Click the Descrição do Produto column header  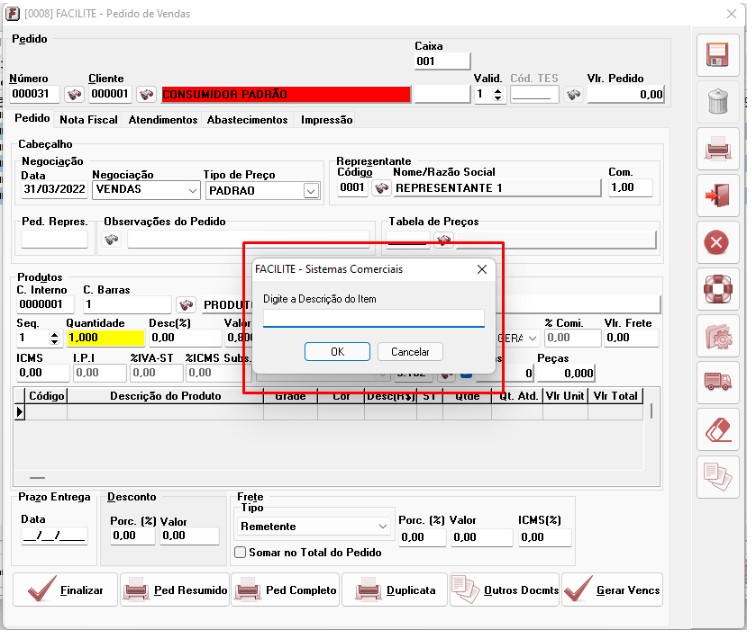165,396
